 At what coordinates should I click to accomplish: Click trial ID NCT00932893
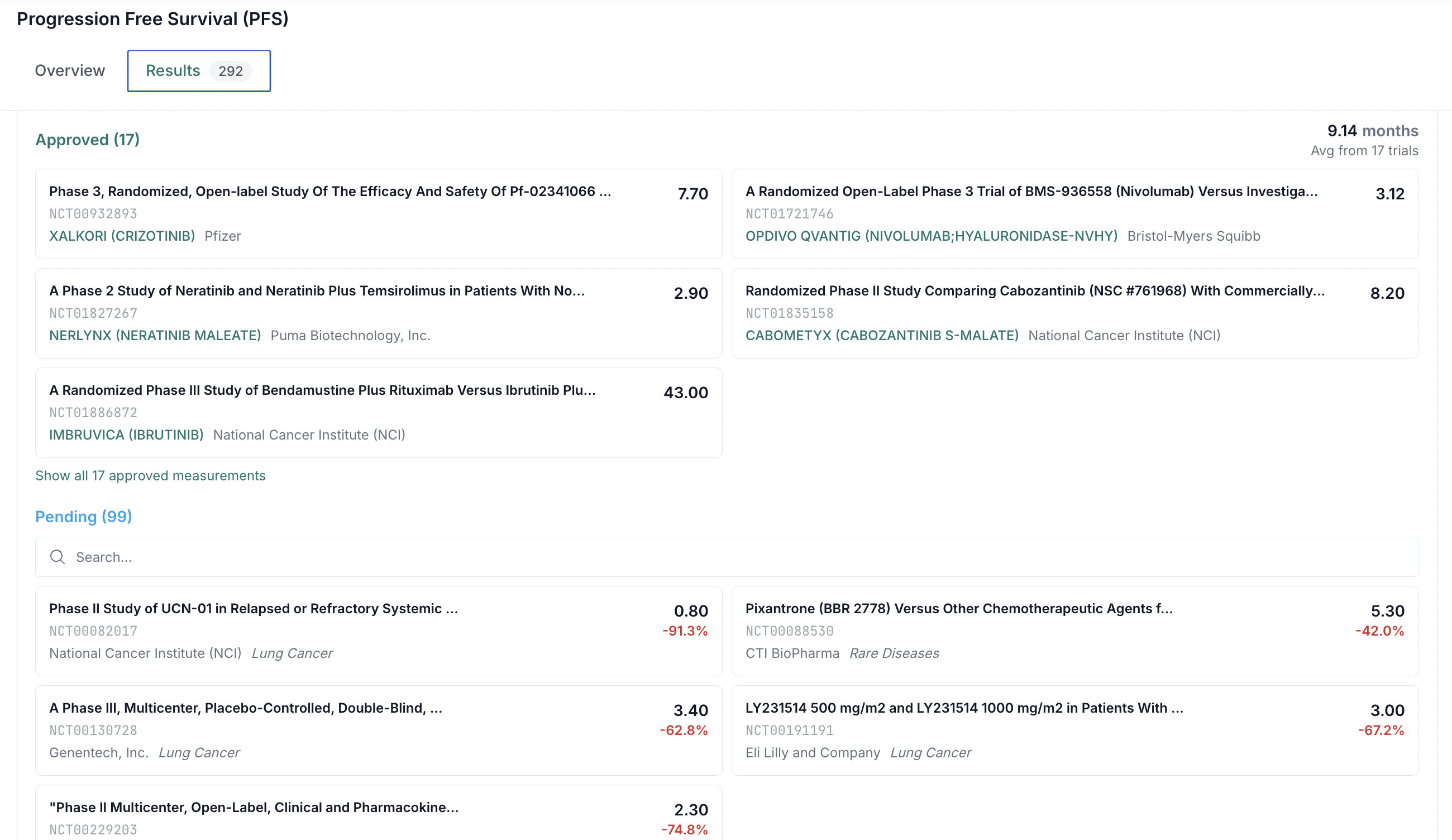tap(93, 214)
